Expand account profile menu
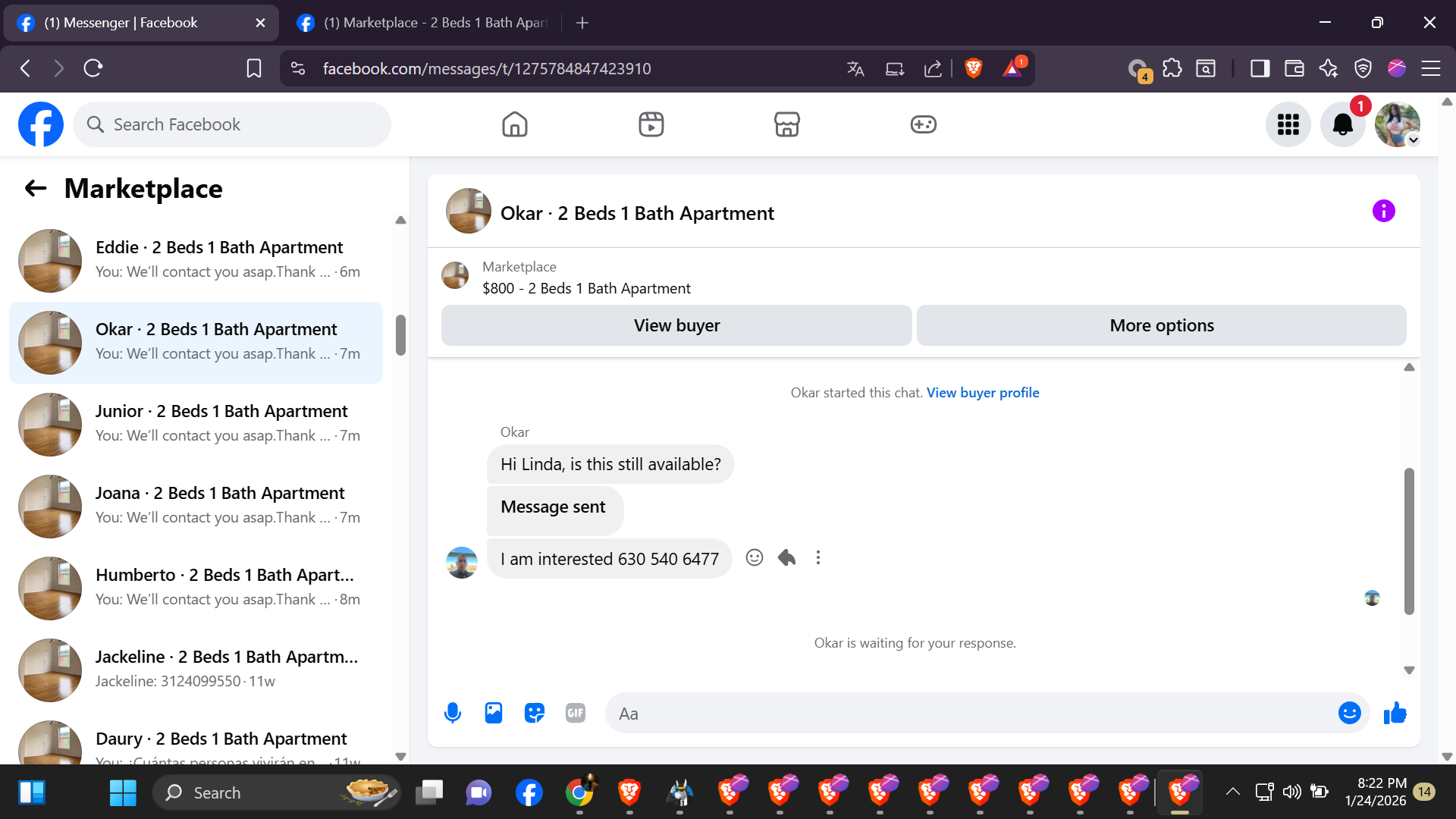Viewport: 1456px width, 819px height. (x=1398, y=124)
